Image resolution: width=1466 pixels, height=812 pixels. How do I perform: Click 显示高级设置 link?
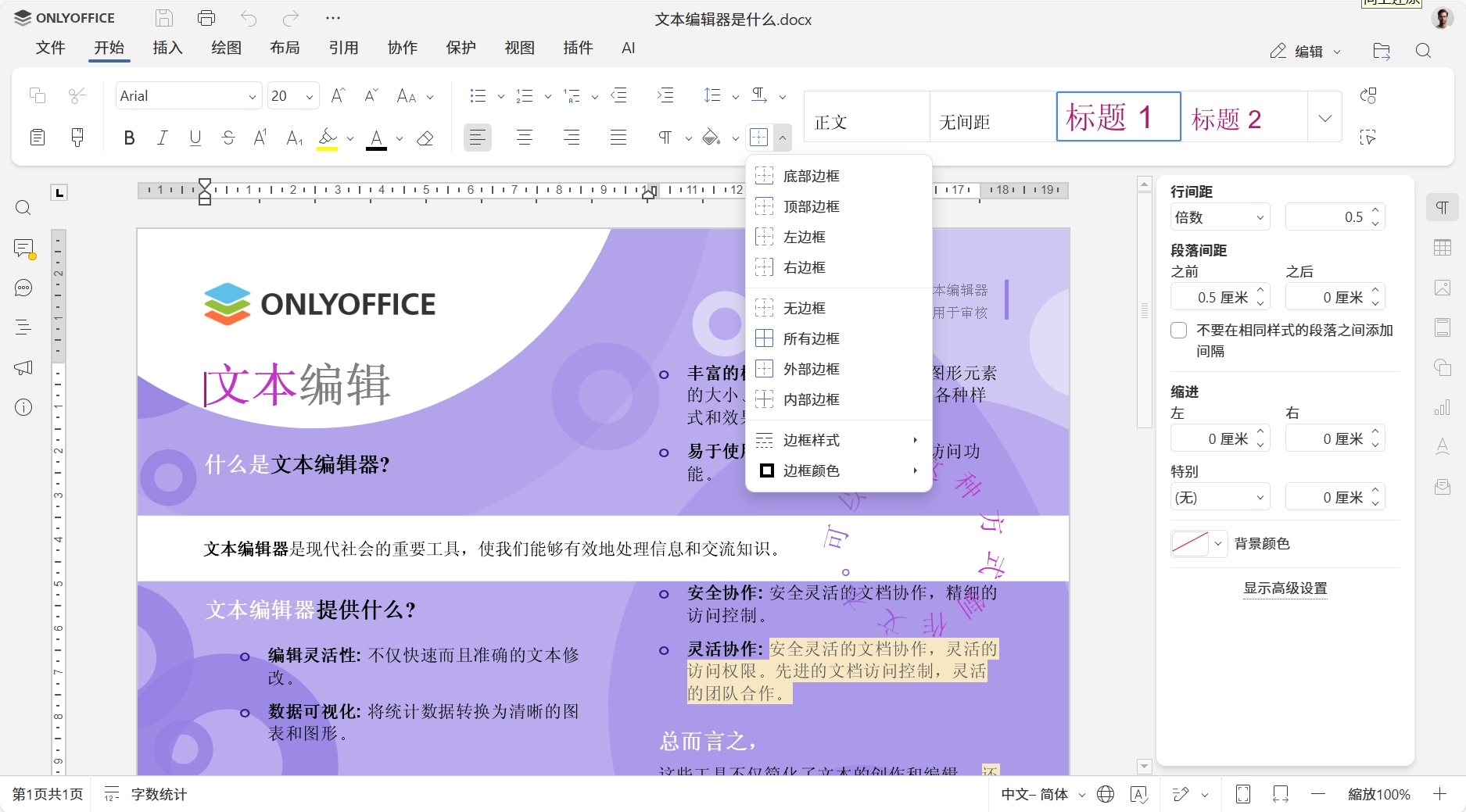pyautogui.click(x=1285, y=588)
